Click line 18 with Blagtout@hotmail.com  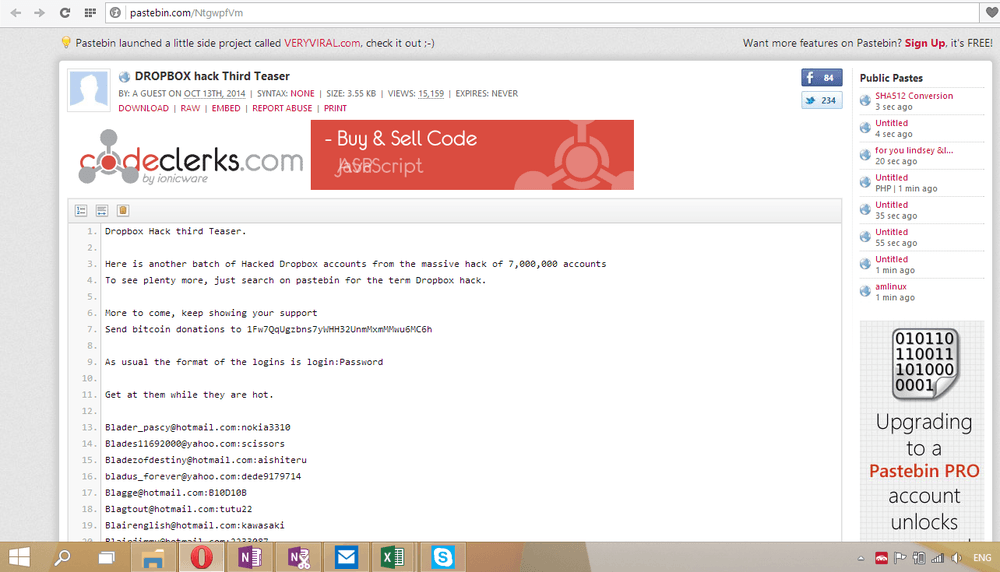coord(179,509)
